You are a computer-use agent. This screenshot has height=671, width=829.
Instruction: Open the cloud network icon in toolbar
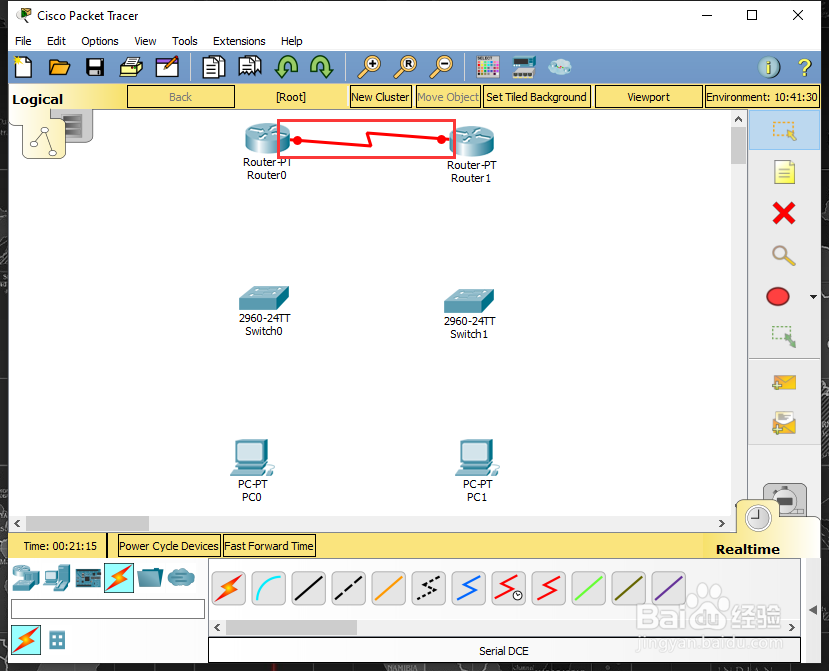click(559, 67)
